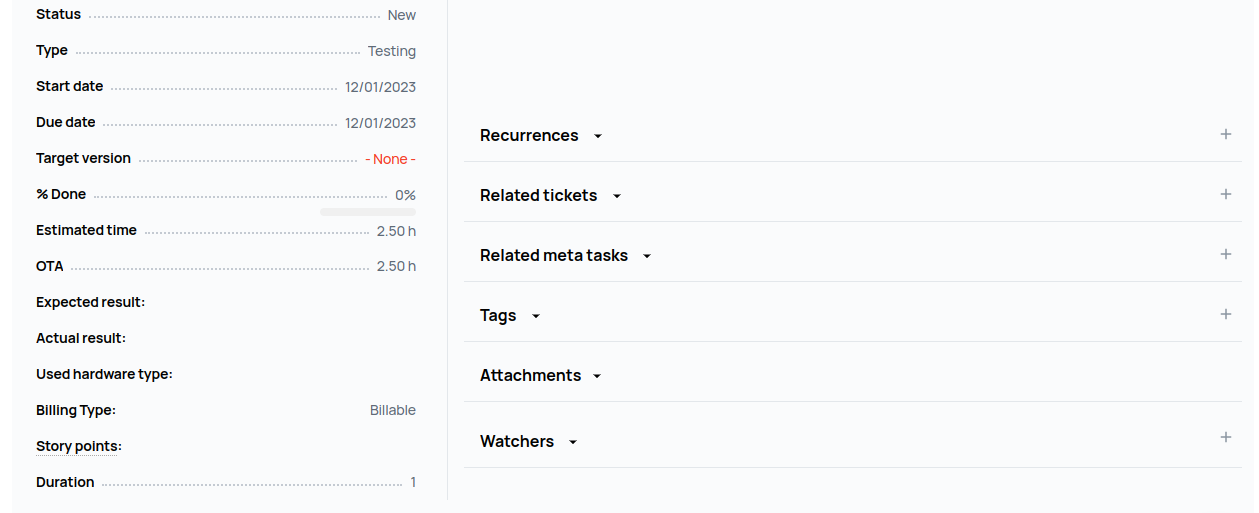
Task: Click the % Done progress bar
Action: (x=368, y=212)
